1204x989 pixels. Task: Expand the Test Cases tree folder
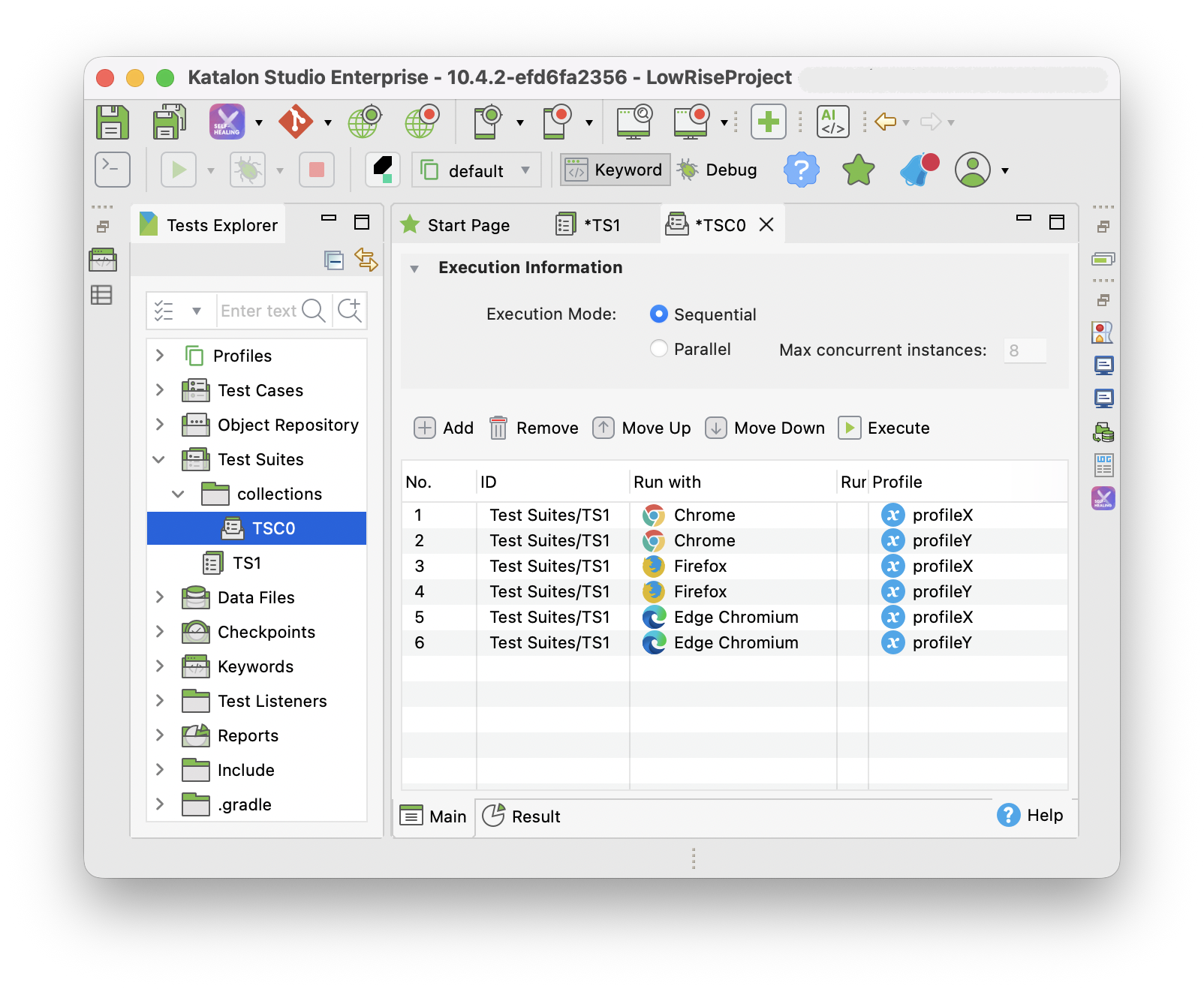point(159,390)
